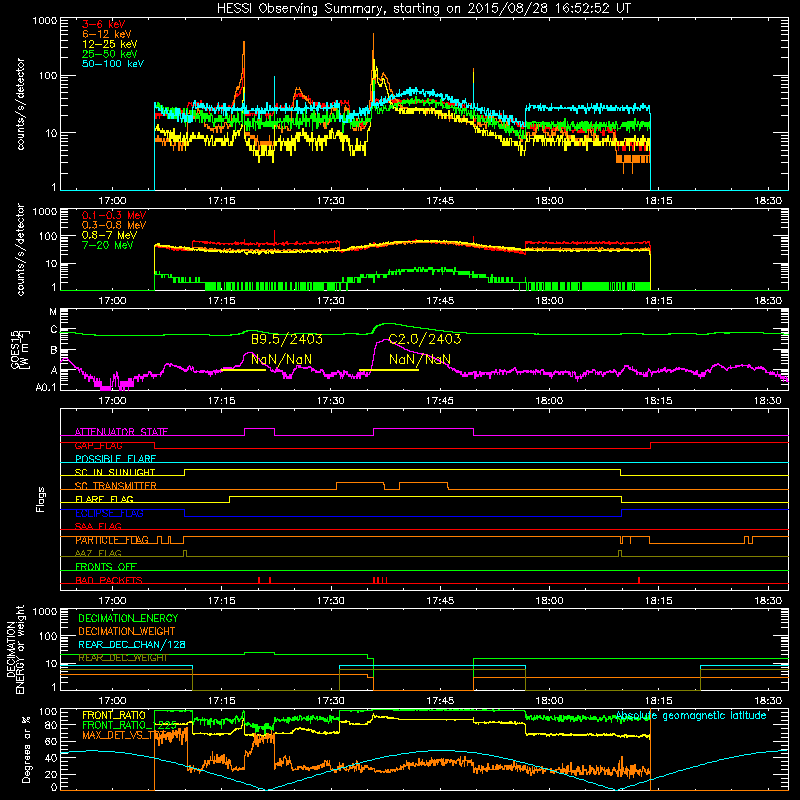This screenshot has height=800, width=800.
Task: Select the SC_IN_SUNLIGHT flag label
Action: pyautogui.click(x=115, y=472)
